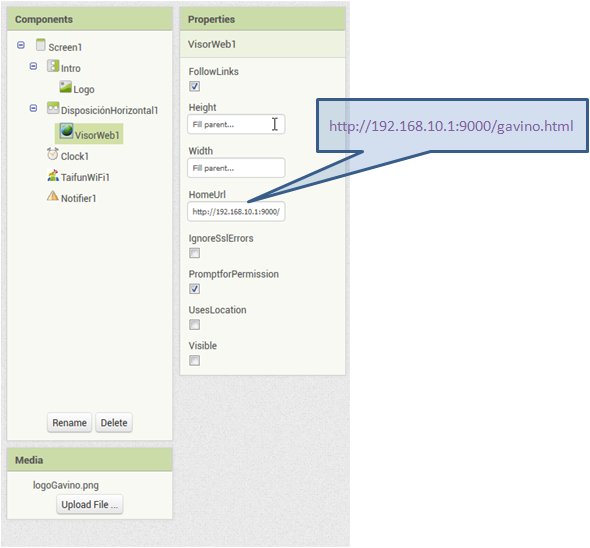590x548 pixels.
Task: Collapse the DisposiciónHorizontal1 tree node
Action: [x=33, y=108]
